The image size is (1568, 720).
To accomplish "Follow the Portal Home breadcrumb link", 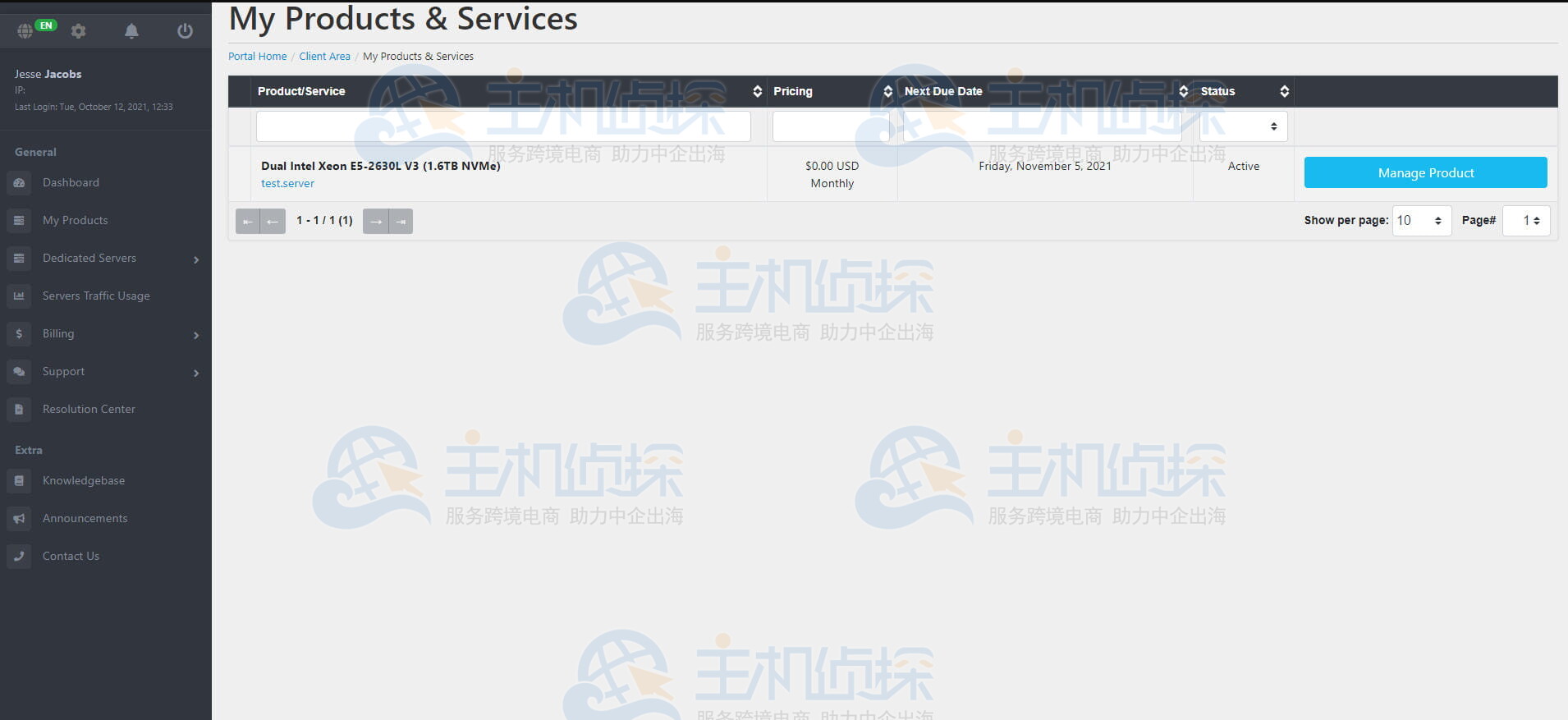I will (x=258, y=56).
